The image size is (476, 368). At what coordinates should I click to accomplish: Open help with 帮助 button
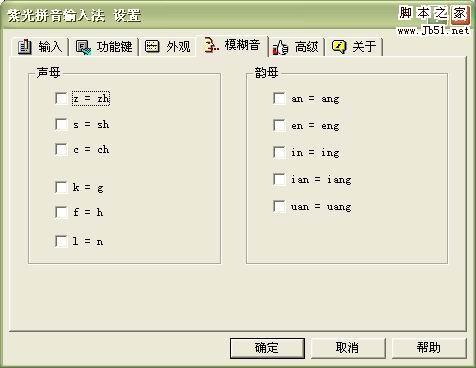429,348
